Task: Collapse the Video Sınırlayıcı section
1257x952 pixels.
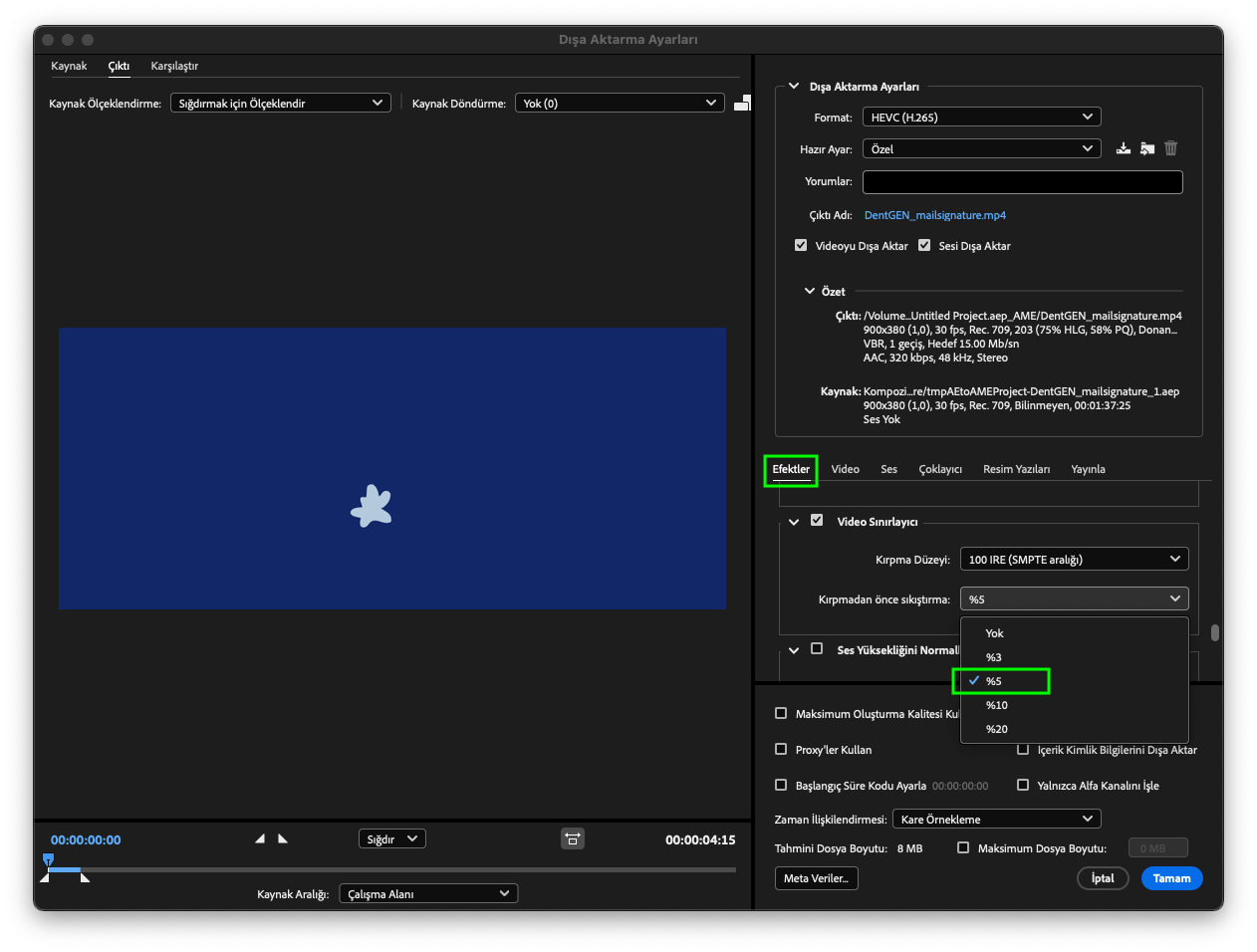Action: tap(794, 521)
